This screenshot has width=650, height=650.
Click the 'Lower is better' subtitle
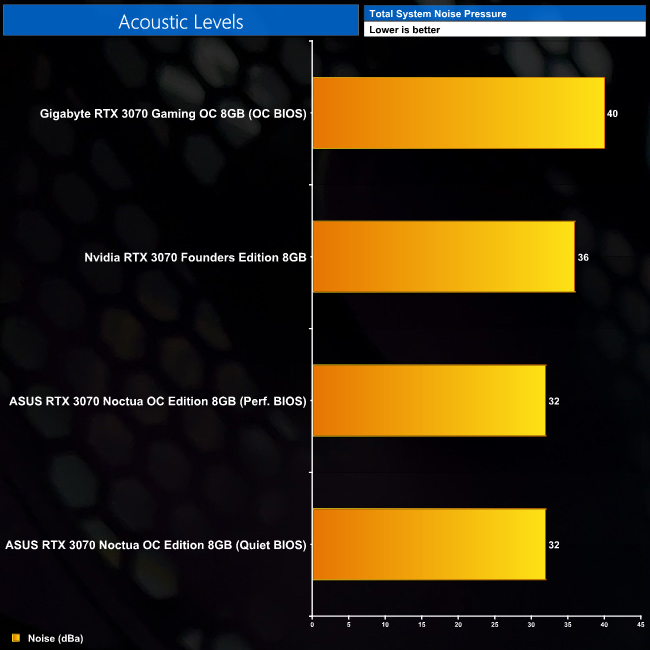coord(404,30)
